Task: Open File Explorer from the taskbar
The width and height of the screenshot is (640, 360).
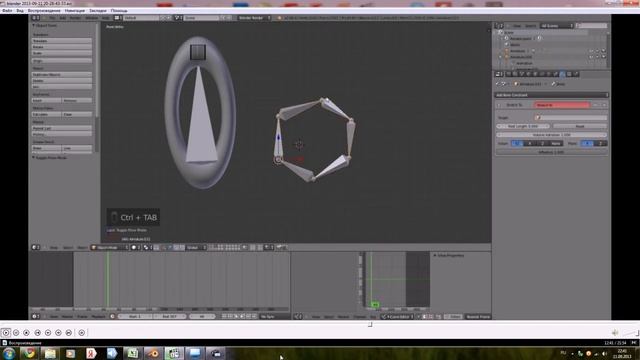Action: coord(50,353)
